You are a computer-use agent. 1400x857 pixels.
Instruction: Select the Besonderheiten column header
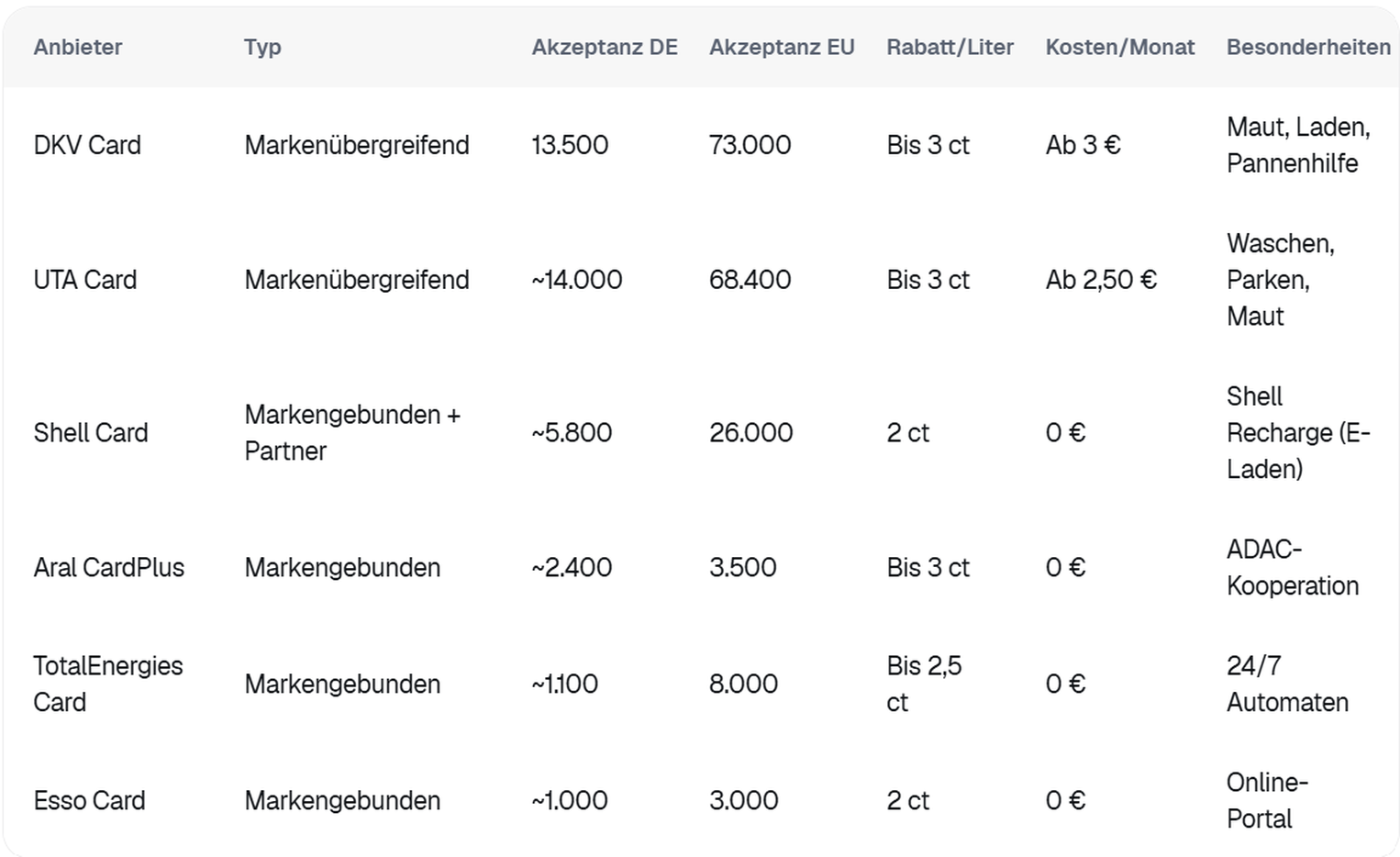pyautogui.click(x=1308, y=48)
